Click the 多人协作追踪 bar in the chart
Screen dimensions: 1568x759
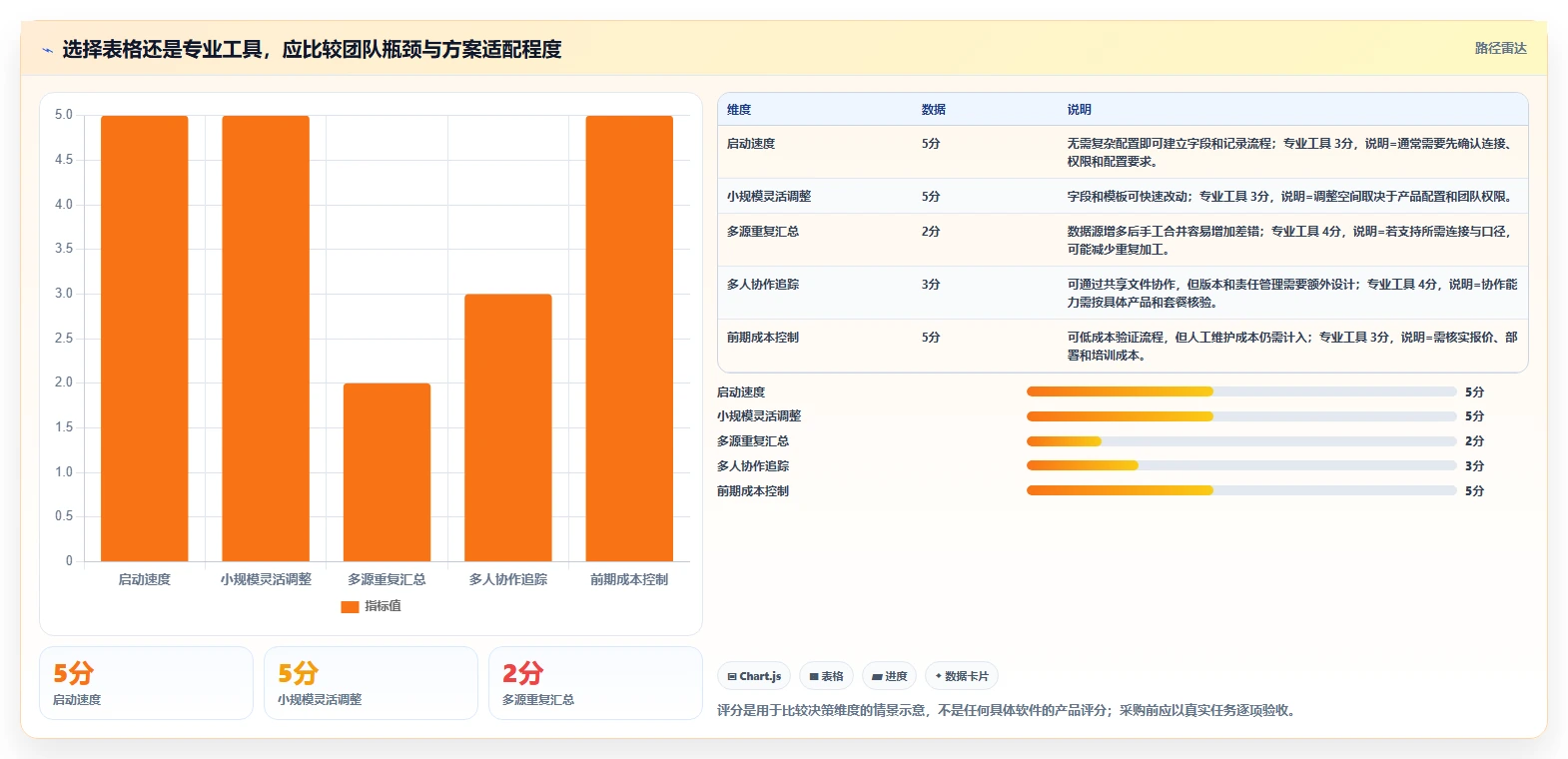click(508, 427)
